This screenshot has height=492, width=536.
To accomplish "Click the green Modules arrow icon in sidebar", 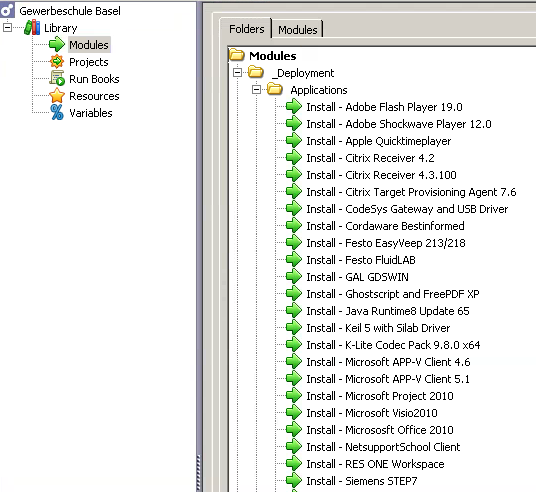I will pos(57,44).
